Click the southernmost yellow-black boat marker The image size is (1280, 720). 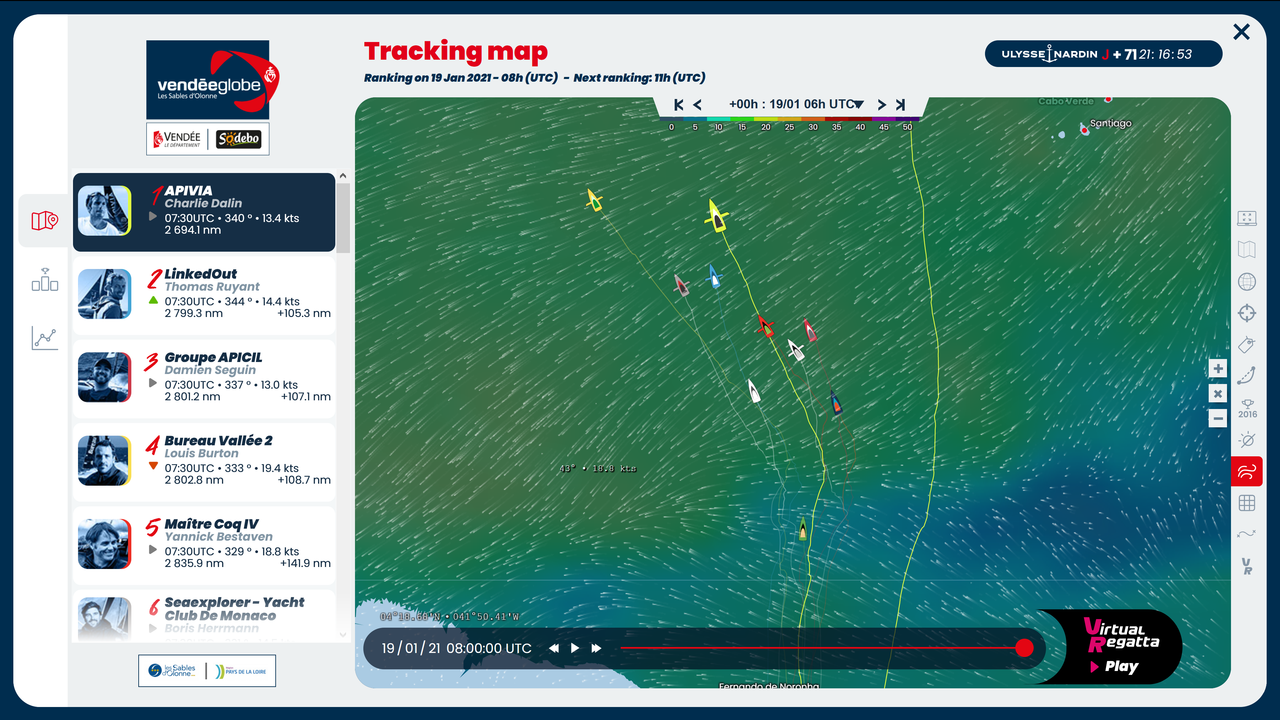[x=802, y=529]
